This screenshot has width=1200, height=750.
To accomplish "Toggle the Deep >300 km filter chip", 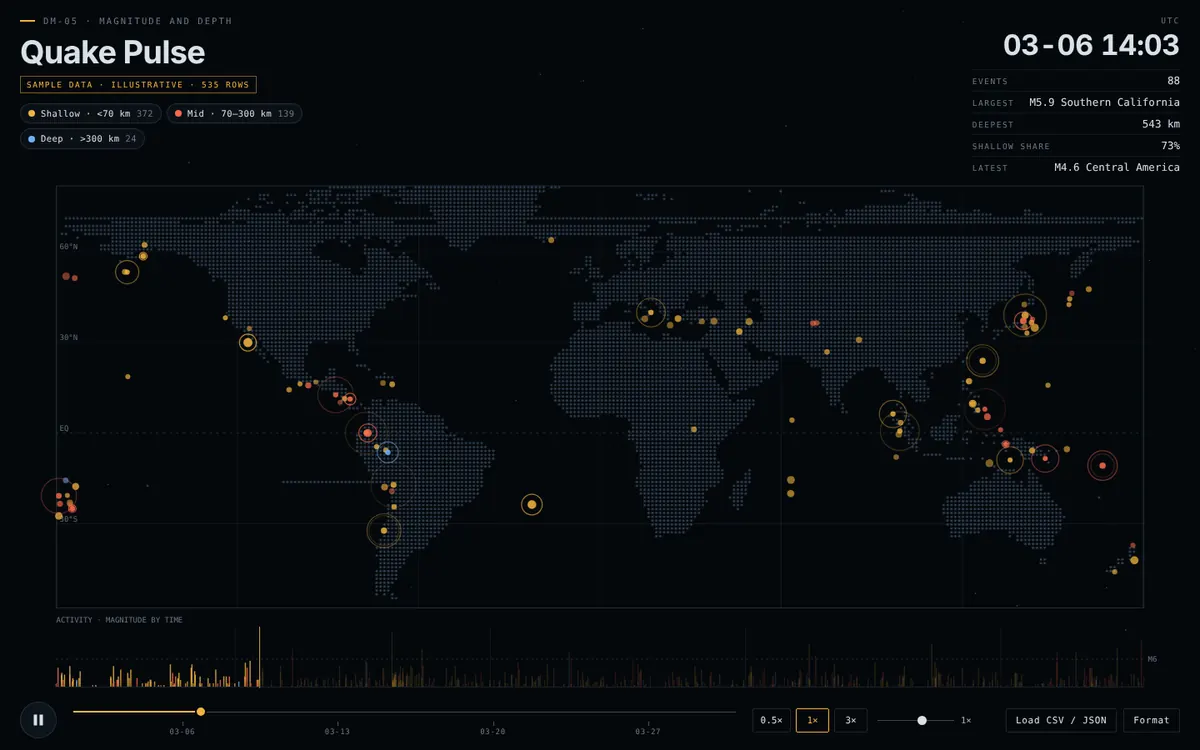I will tap(82, 139).
